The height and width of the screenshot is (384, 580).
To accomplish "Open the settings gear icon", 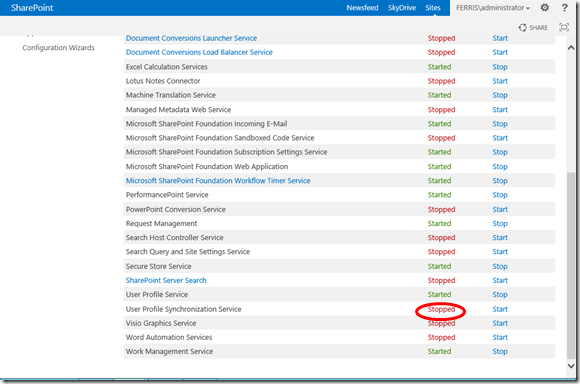I will coord(544,7).
